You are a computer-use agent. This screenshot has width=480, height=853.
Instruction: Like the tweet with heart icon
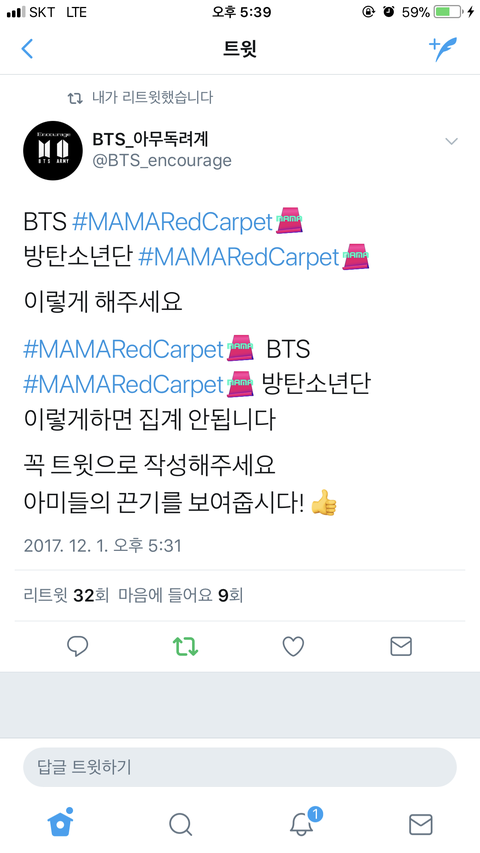click(293, 646)
